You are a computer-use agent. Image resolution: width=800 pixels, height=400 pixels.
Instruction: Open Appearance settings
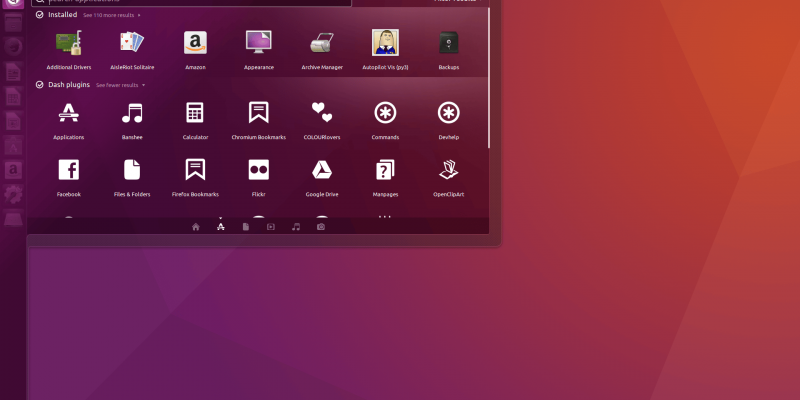[259, 50]
